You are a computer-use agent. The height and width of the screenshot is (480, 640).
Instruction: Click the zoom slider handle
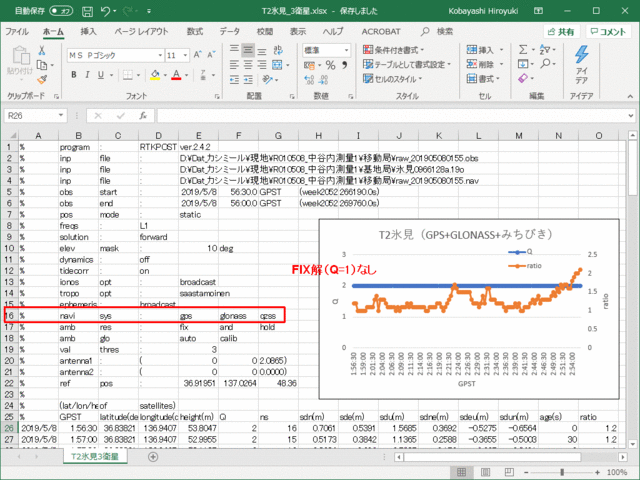pos(562,472)
